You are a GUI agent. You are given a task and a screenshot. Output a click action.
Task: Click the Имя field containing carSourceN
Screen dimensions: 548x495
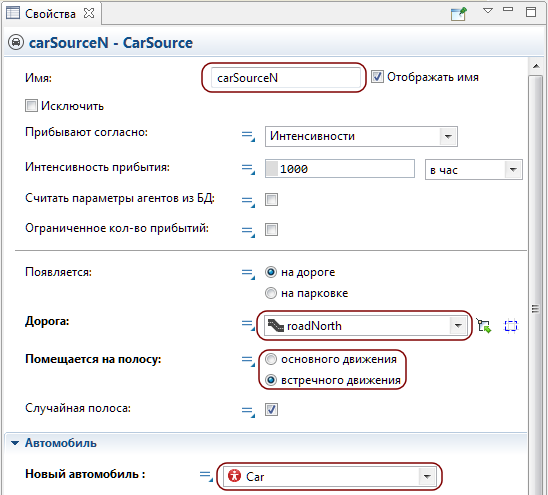tap(286, 78)
